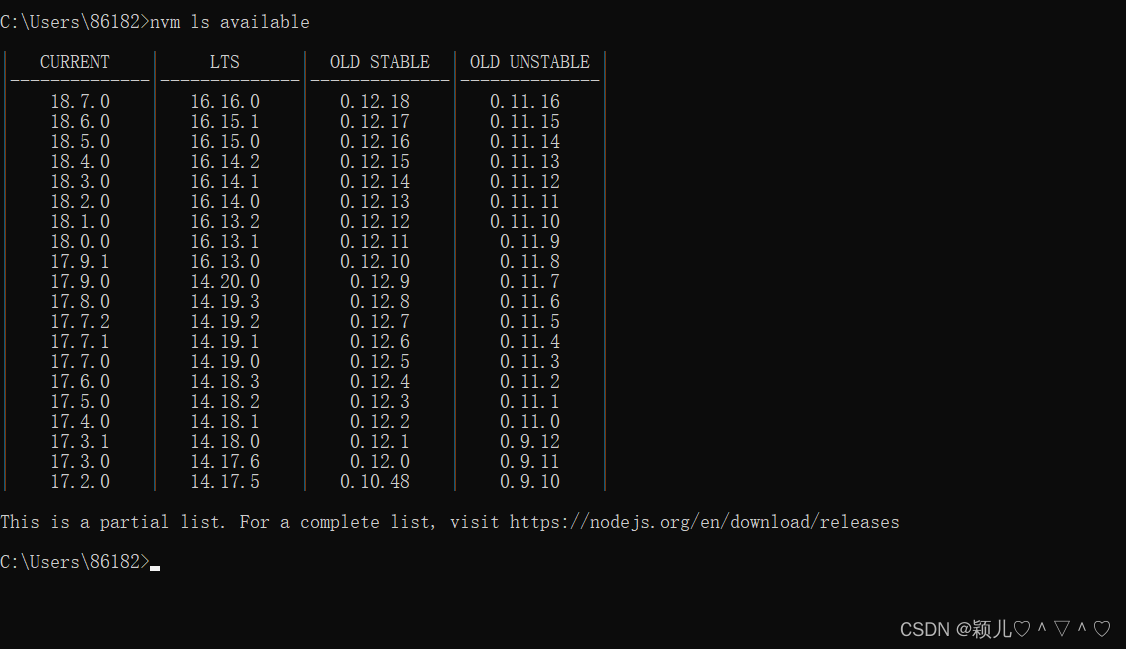Click the CURRENT column header
This screenshot has width=1126, height=649.
point(75,62)
